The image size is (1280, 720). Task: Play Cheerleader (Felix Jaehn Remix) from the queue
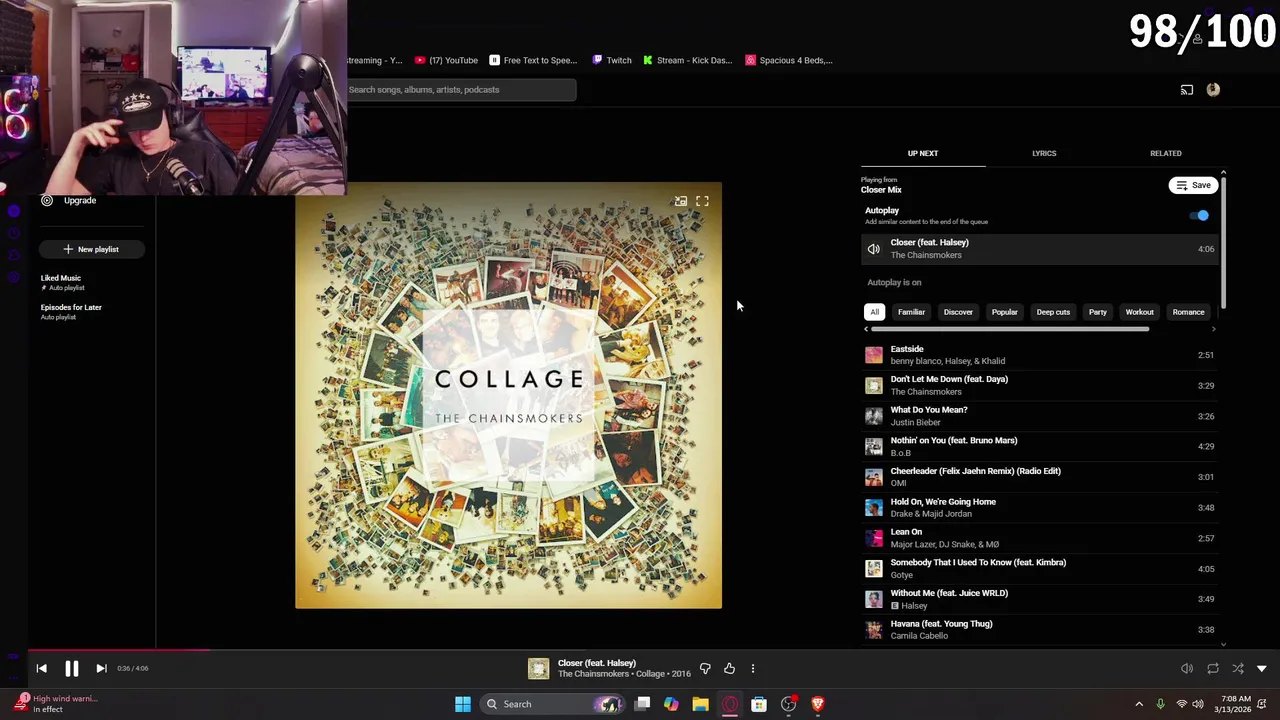[1039, 477]
